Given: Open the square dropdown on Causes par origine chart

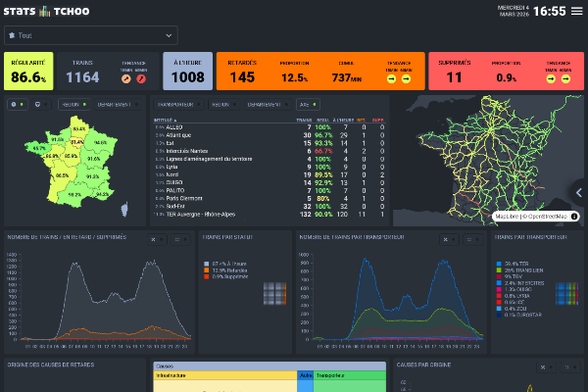Looking at the screenshot, I should (570, 367).
